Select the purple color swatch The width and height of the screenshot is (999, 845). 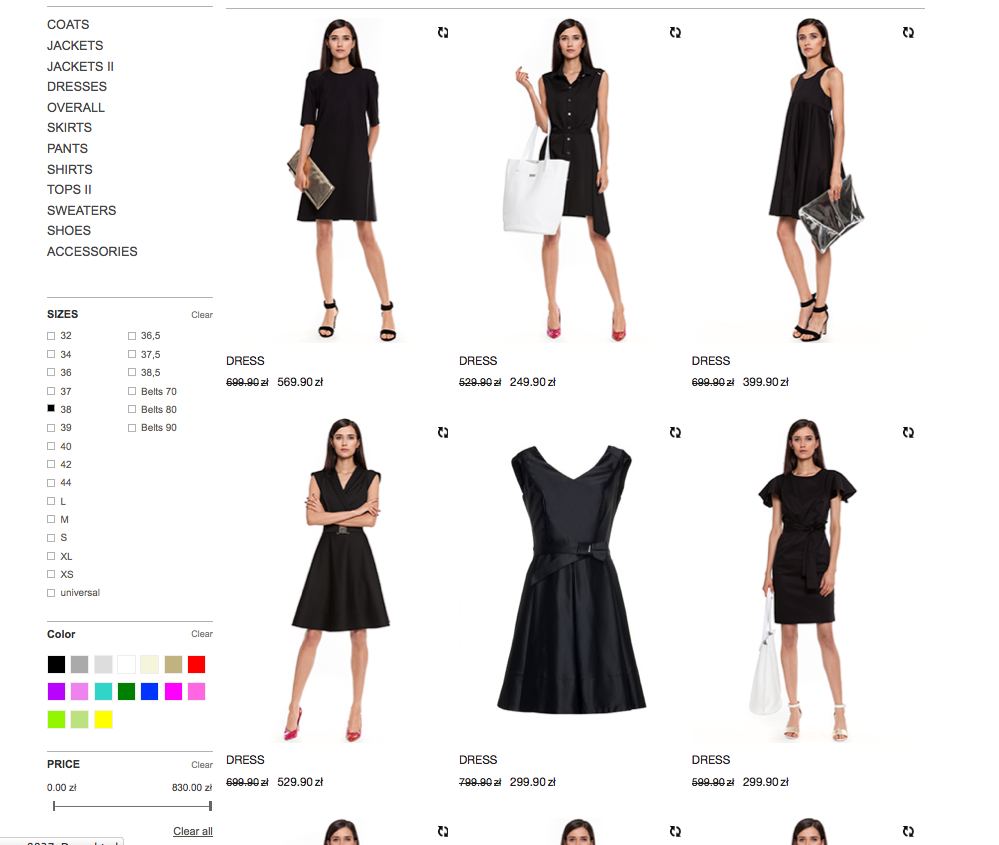56,691
